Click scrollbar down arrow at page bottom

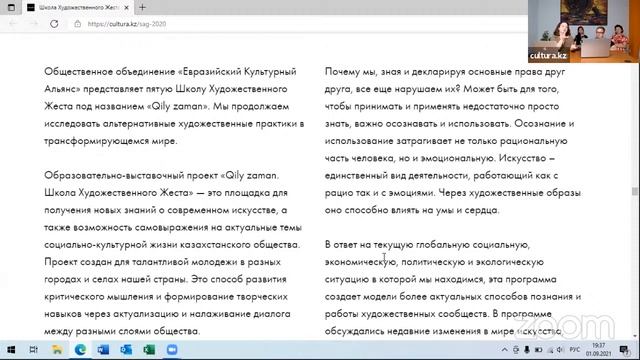click(634, 336)
